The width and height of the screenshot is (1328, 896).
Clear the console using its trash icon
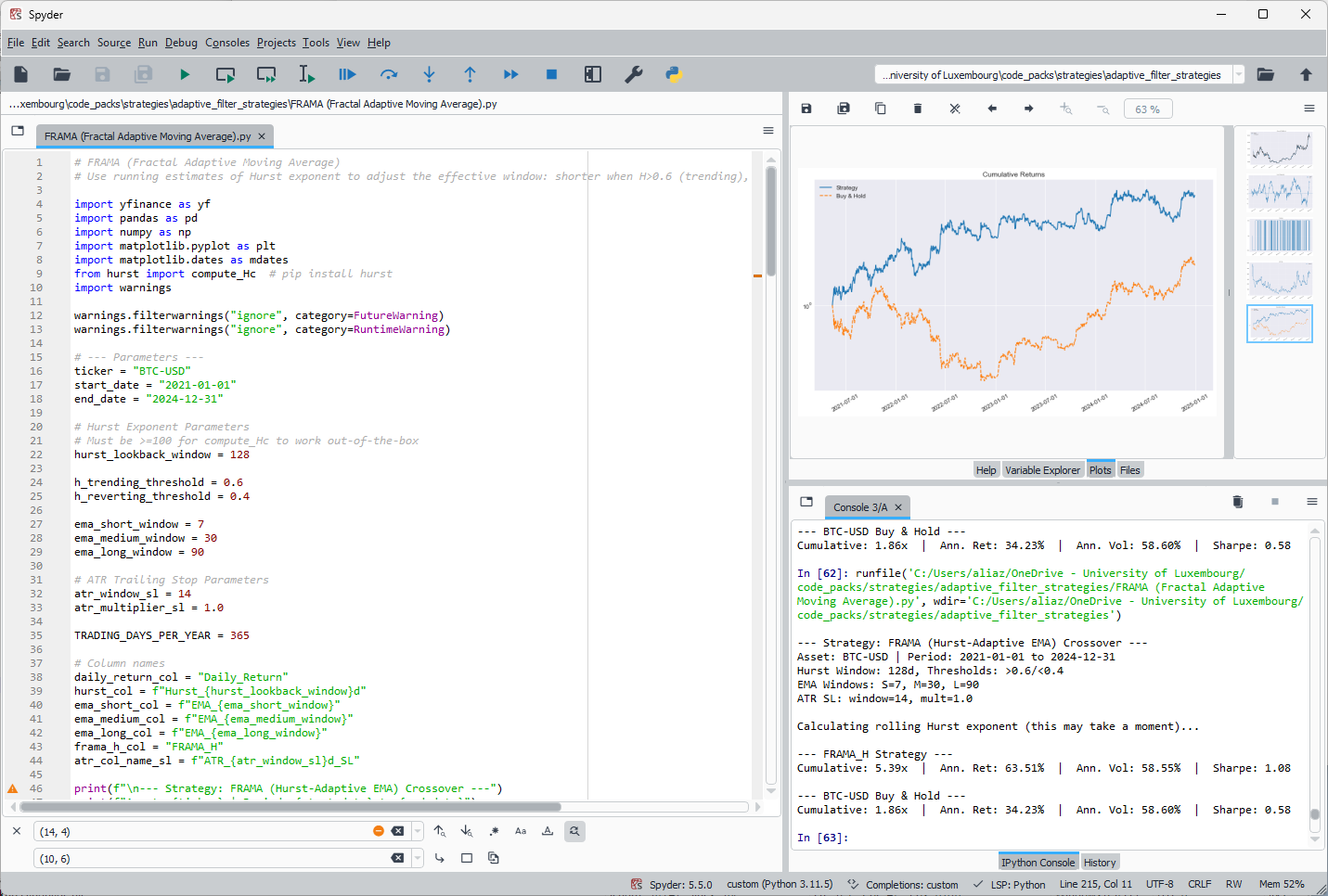click(1237, 502)
